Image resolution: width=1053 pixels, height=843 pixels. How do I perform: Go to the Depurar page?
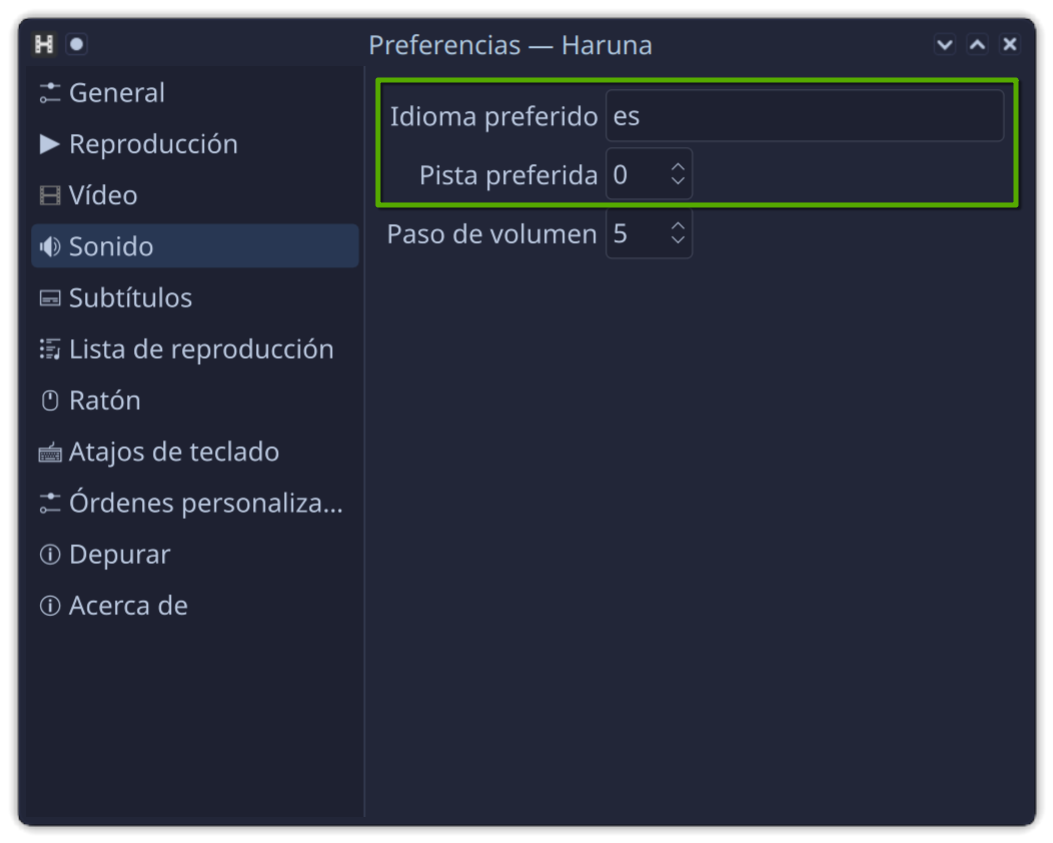pyautogui.click(x=118, y=554)
